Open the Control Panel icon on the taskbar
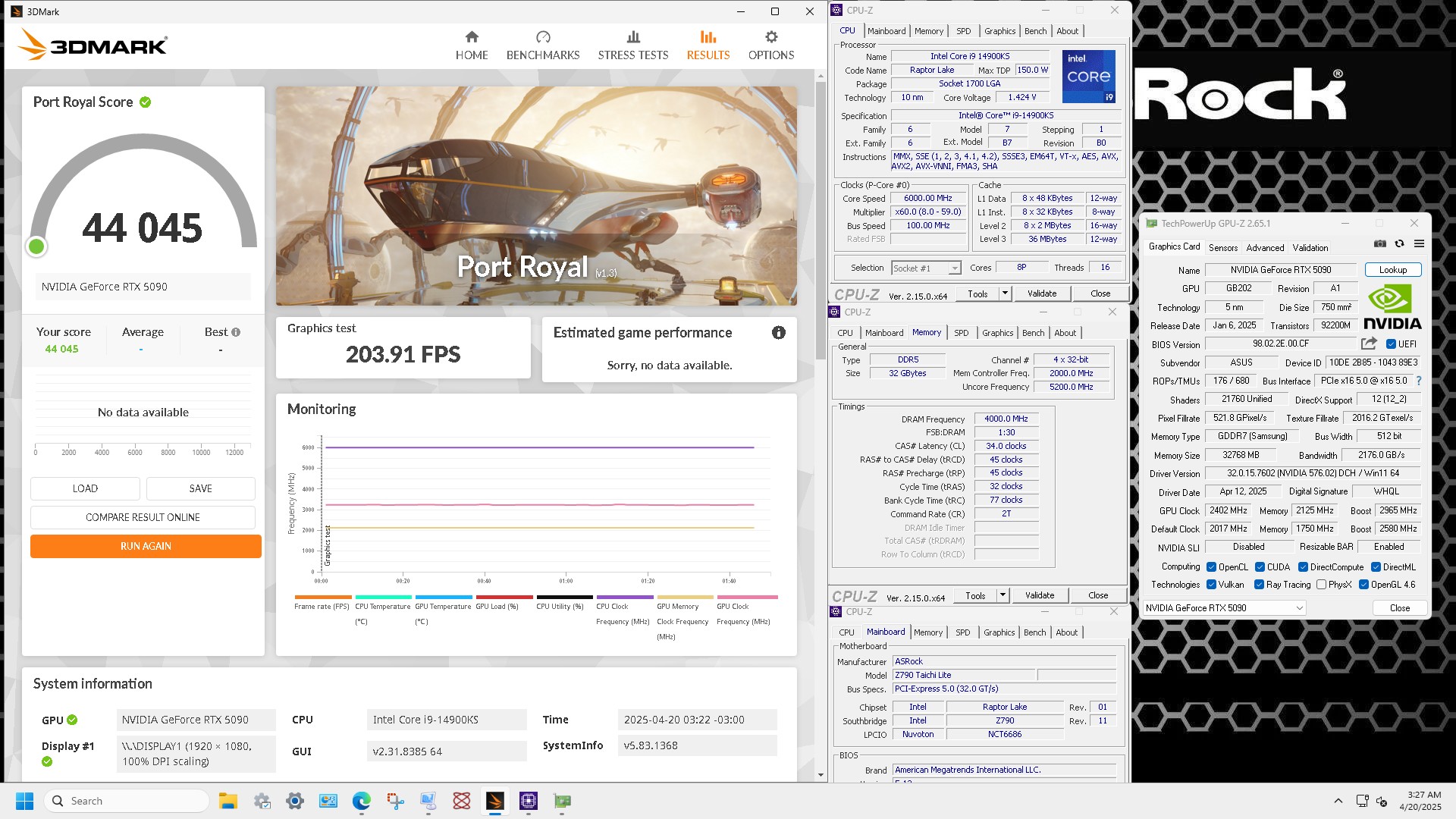Screen dimensions: 1456x819 click(328, 801)
